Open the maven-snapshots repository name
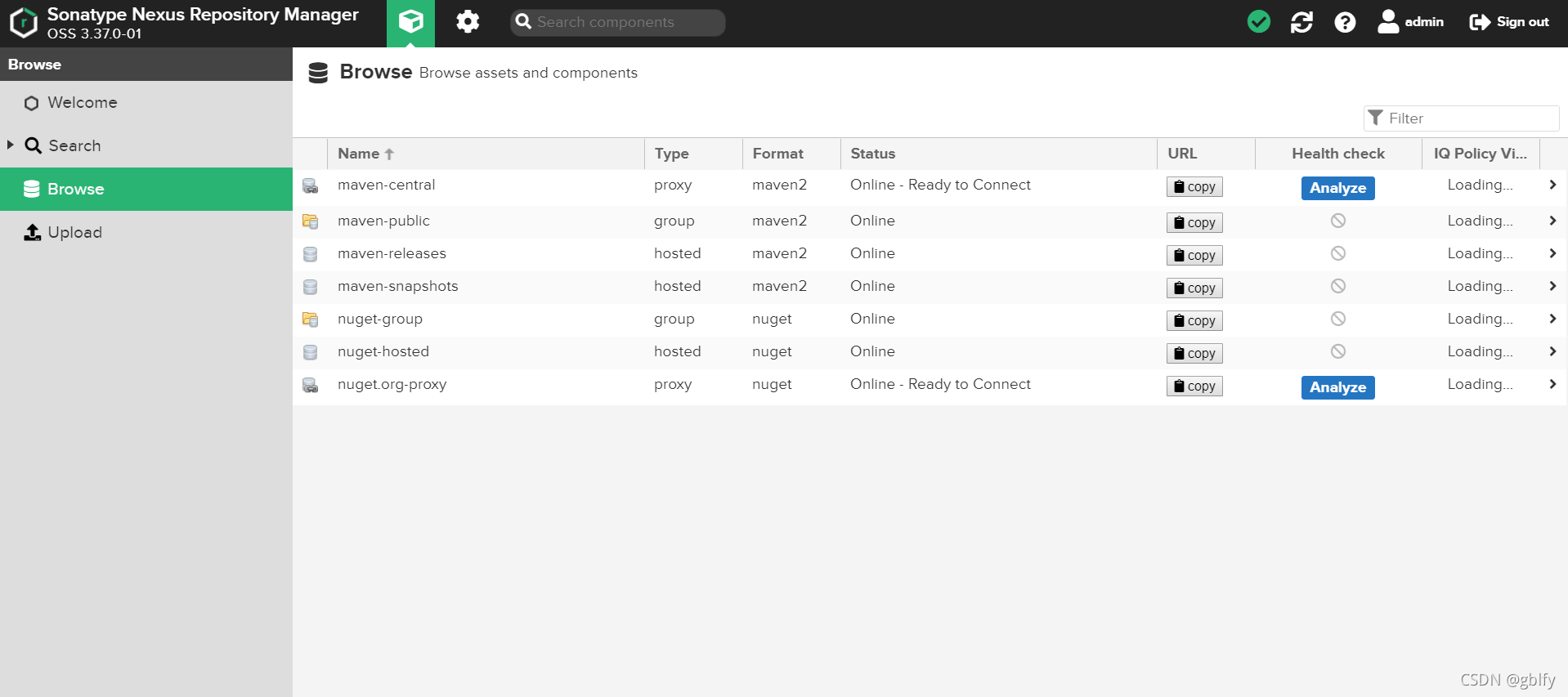The width and height of the screenshot is (1568, 697). click(x=398, y=286)
